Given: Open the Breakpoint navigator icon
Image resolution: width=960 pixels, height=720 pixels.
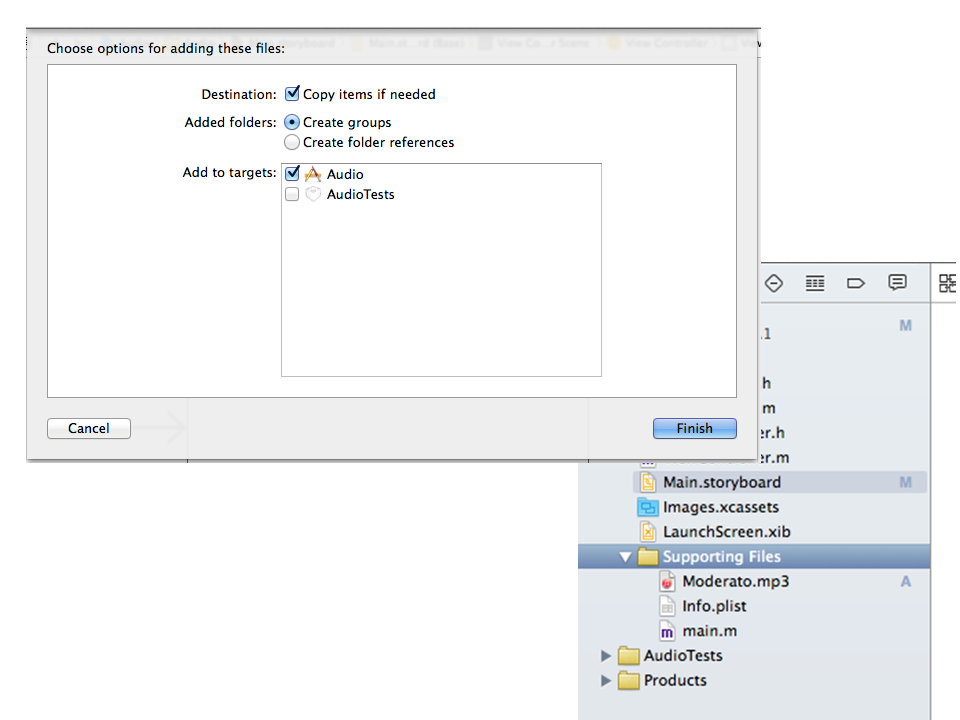Looking at the screenshot, I should pyautogui.click(x=856, y=283).
